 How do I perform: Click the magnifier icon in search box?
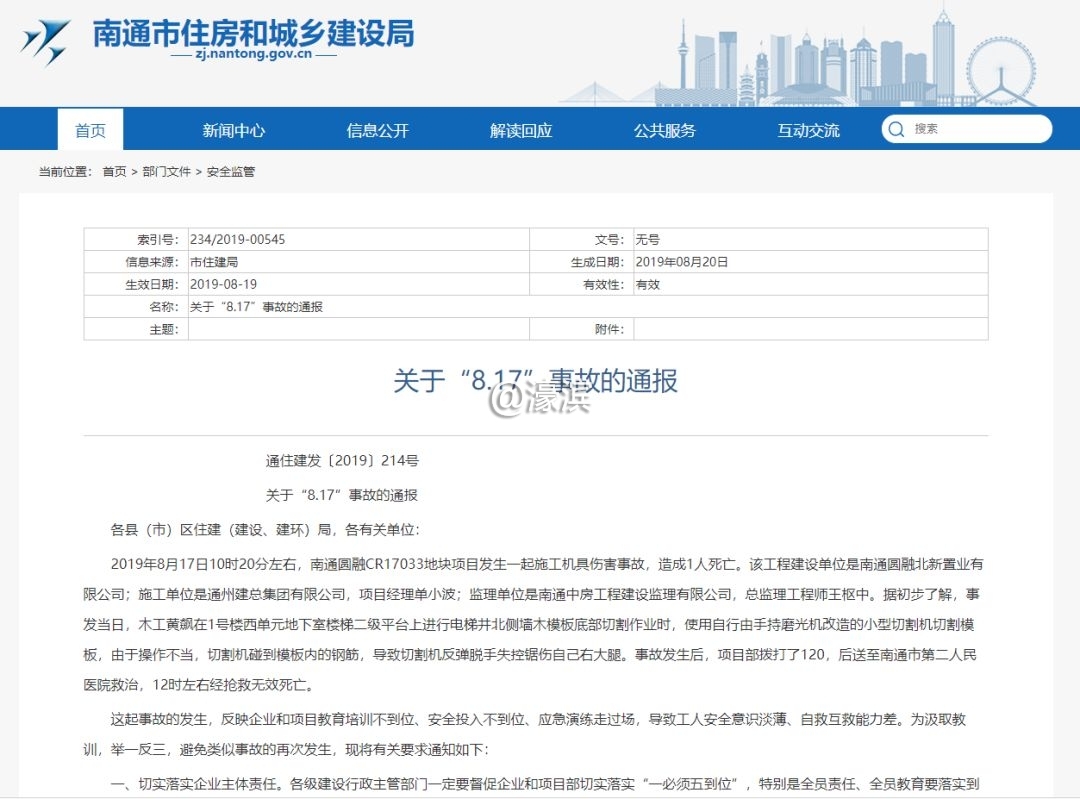(x=896, y=129)
